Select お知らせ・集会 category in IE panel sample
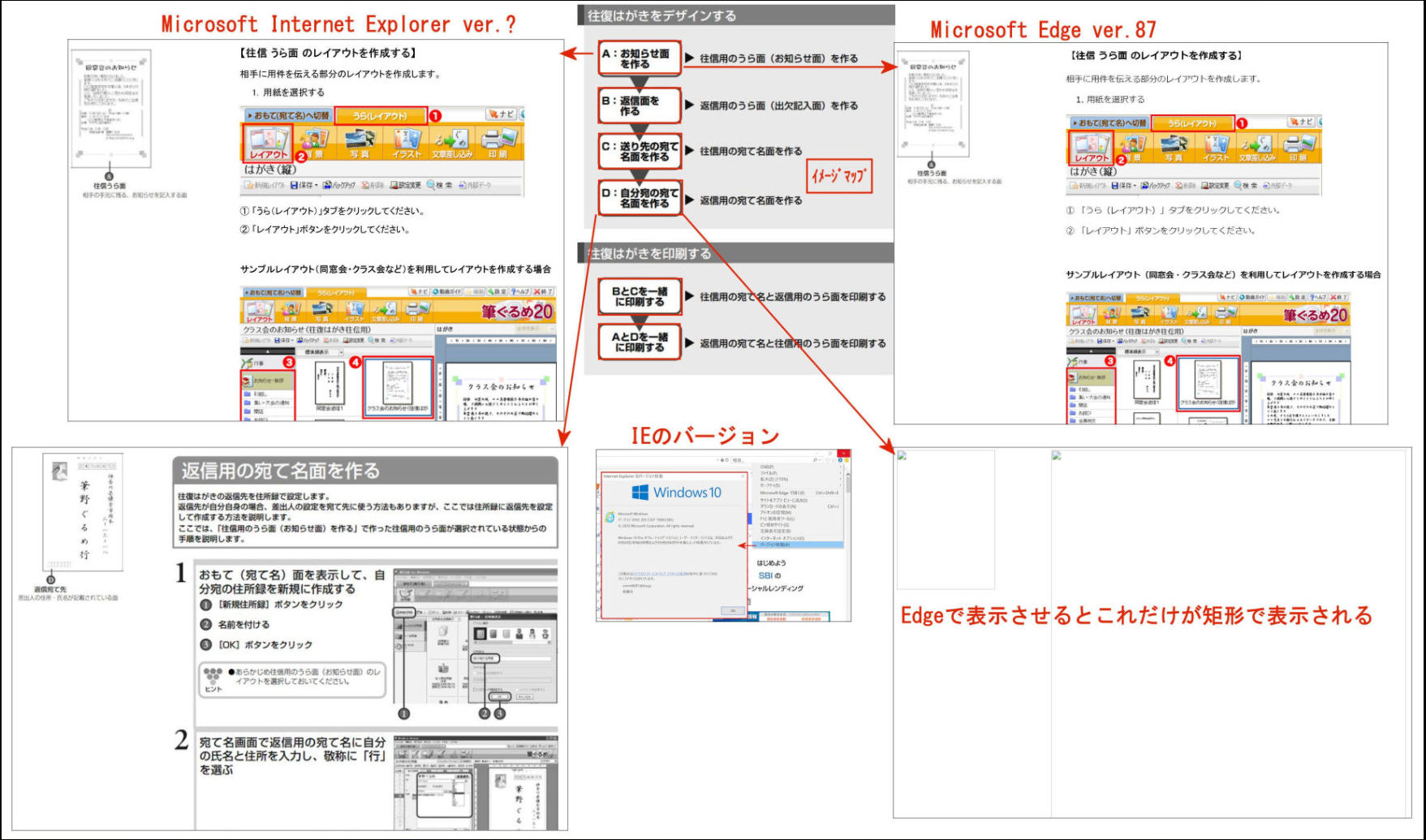Image resolution: width=1426 pixels, height=840 pixels. [x=268, y=380]
